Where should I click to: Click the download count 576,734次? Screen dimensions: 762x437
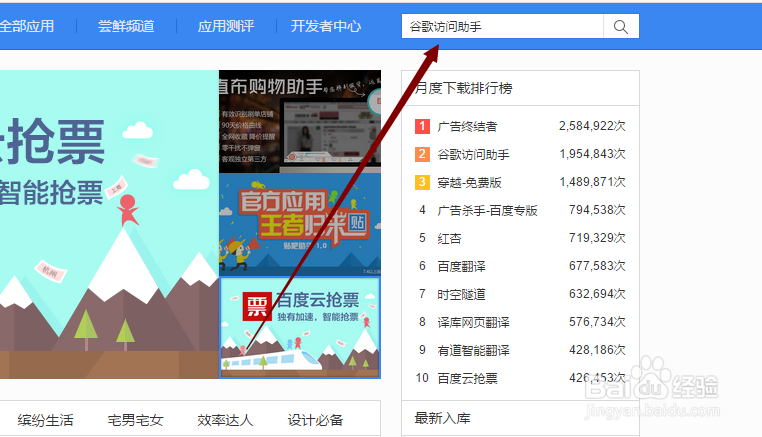point(597,322)
